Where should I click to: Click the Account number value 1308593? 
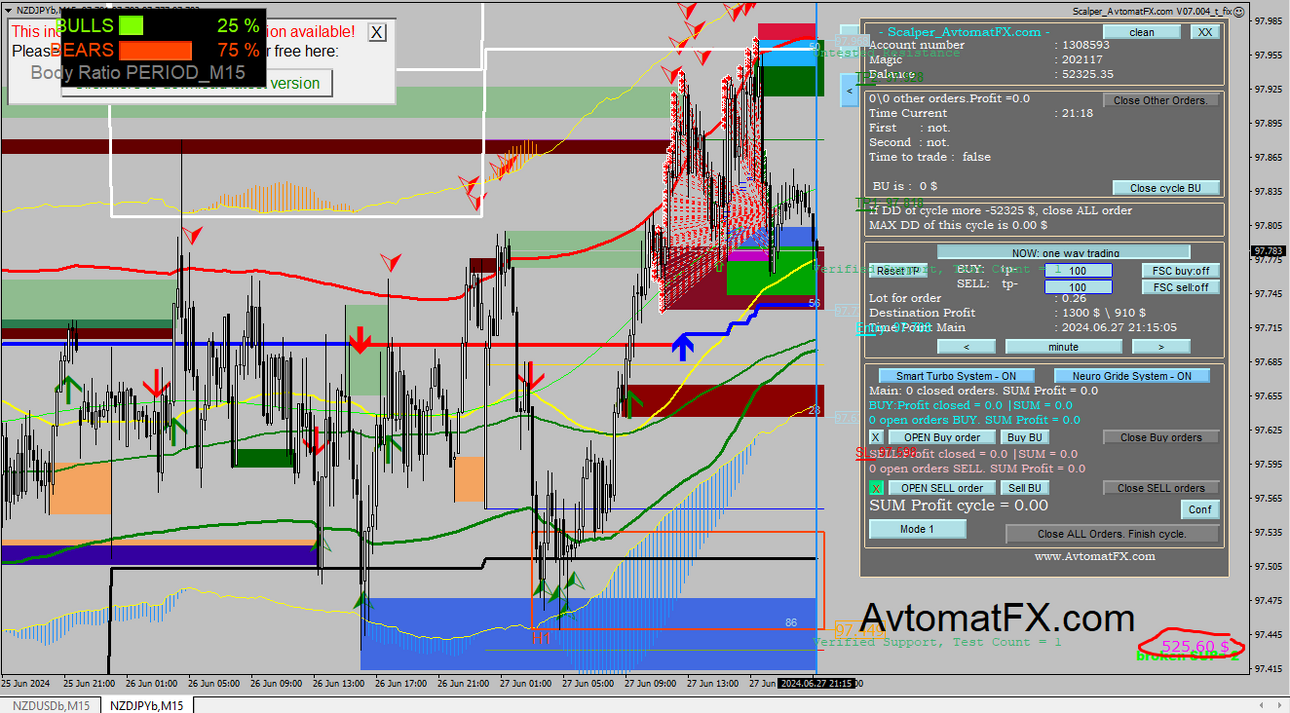pyautogui.click(x=1086, y=45)
